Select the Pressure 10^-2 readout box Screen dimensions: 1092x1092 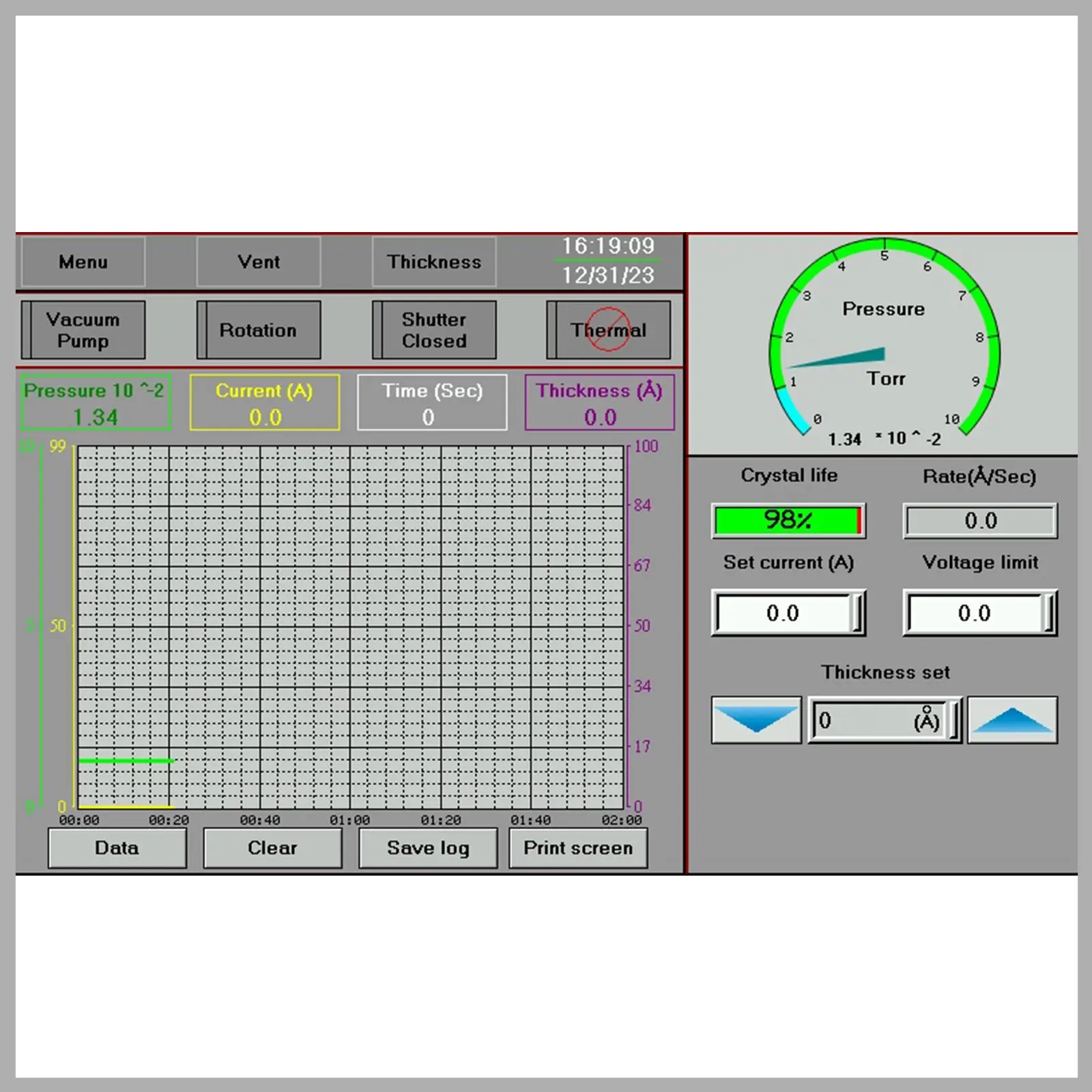pyautogui.click(x=96, y=402)
